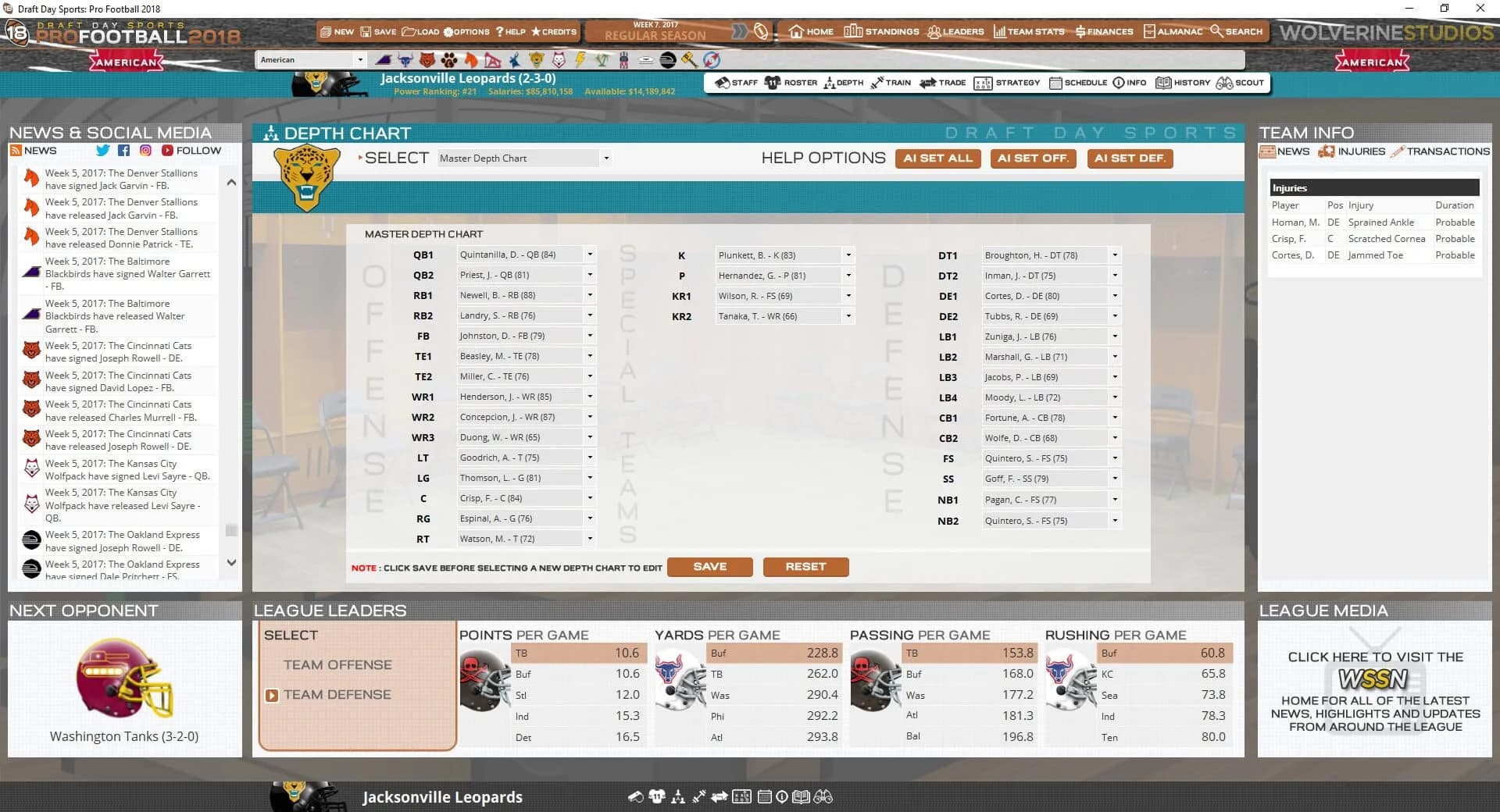Expand the KR1 Wilson returner dropdown
The width and height of the screenshot is (1500, 812).
pos(848,295)
